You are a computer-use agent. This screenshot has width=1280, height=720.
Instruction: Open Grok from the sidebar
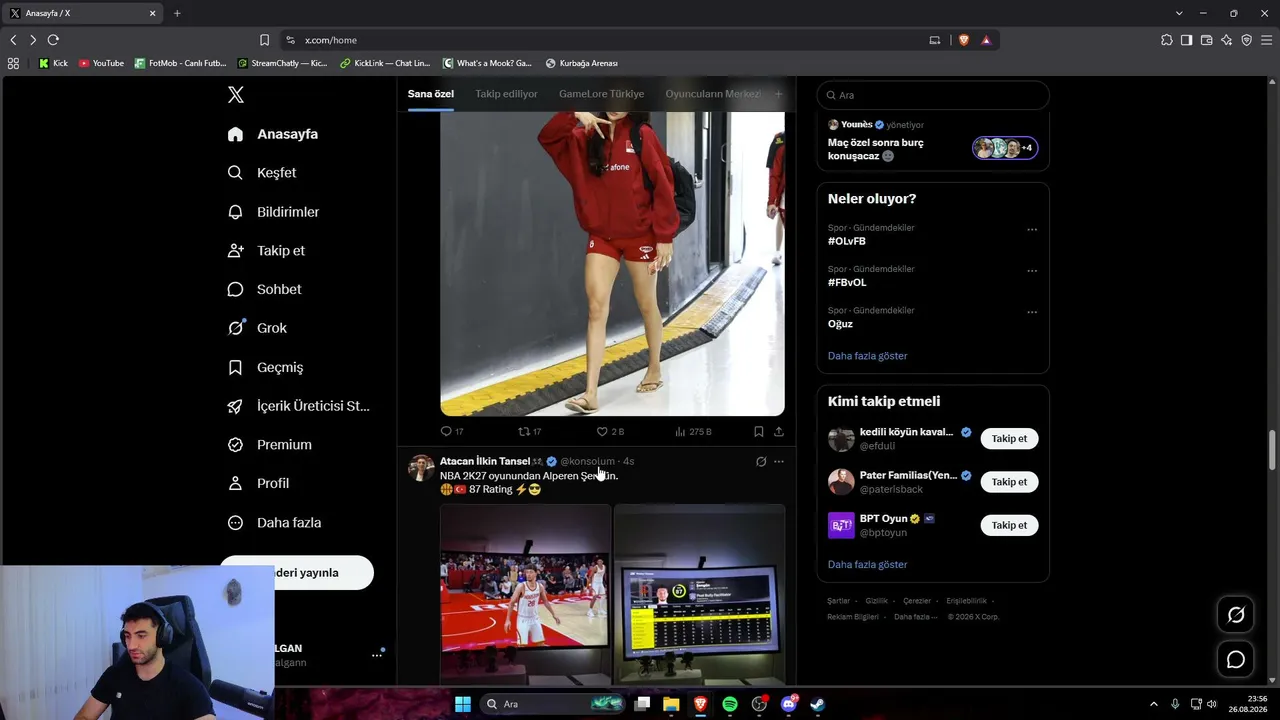[258, 328]
